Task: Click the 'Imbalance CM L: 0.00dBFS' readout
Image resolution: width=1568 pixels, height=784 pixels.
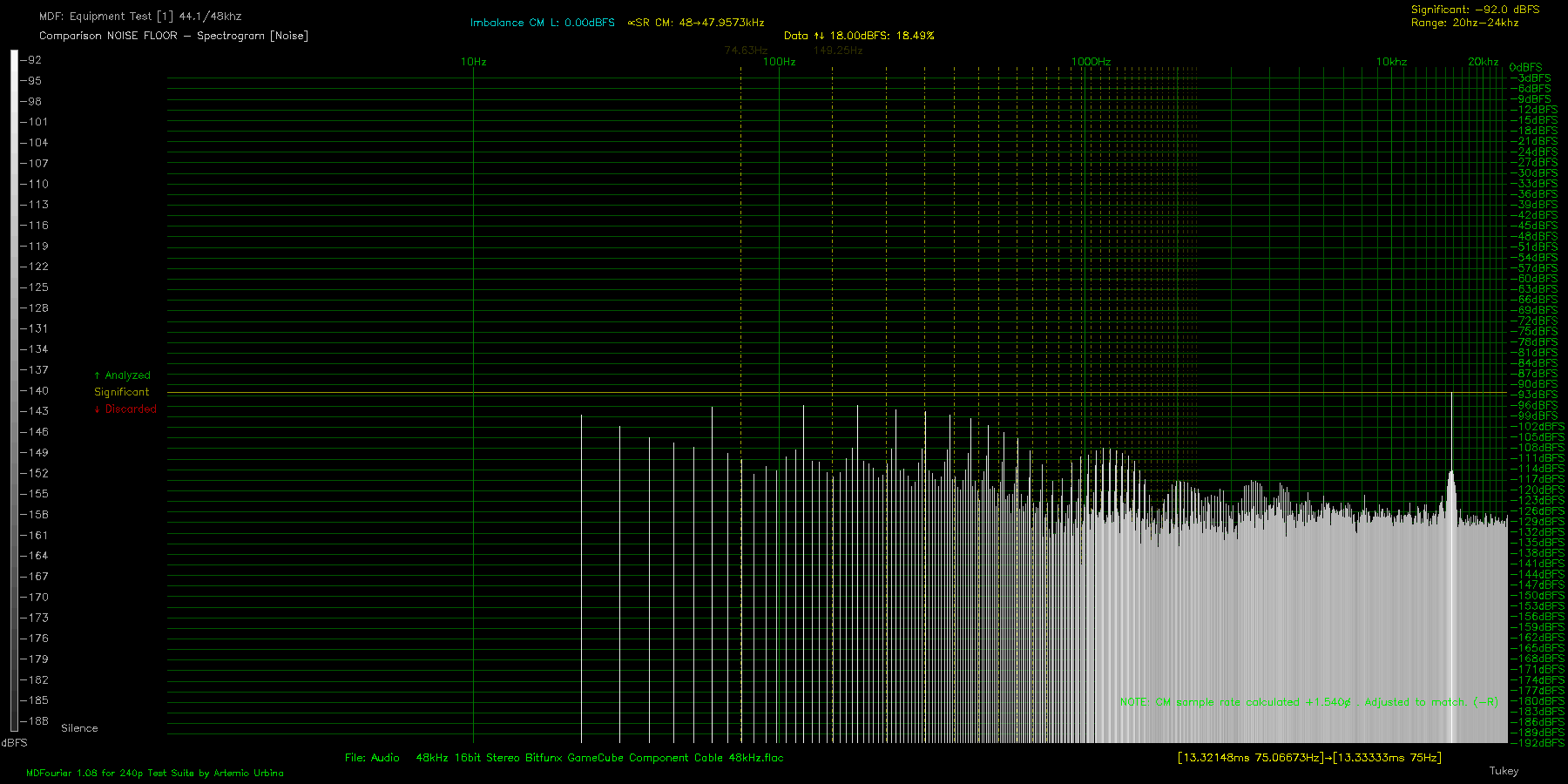Action: (x=542, y=23)
